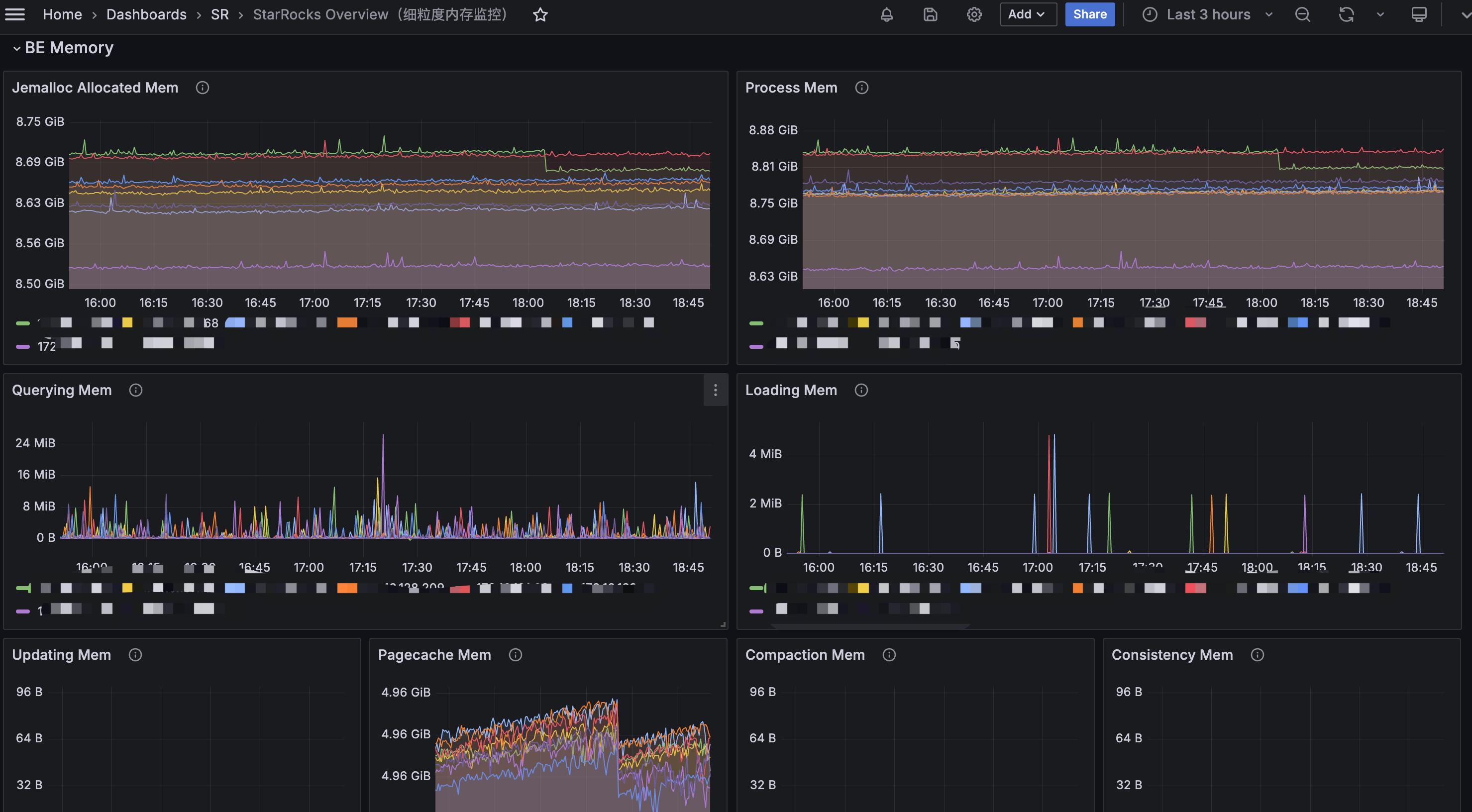Image resolution: width=1472 pixels, height=812 pixels.
Task: Star this dashboard as favorite
Action: (x=540, y=15)
